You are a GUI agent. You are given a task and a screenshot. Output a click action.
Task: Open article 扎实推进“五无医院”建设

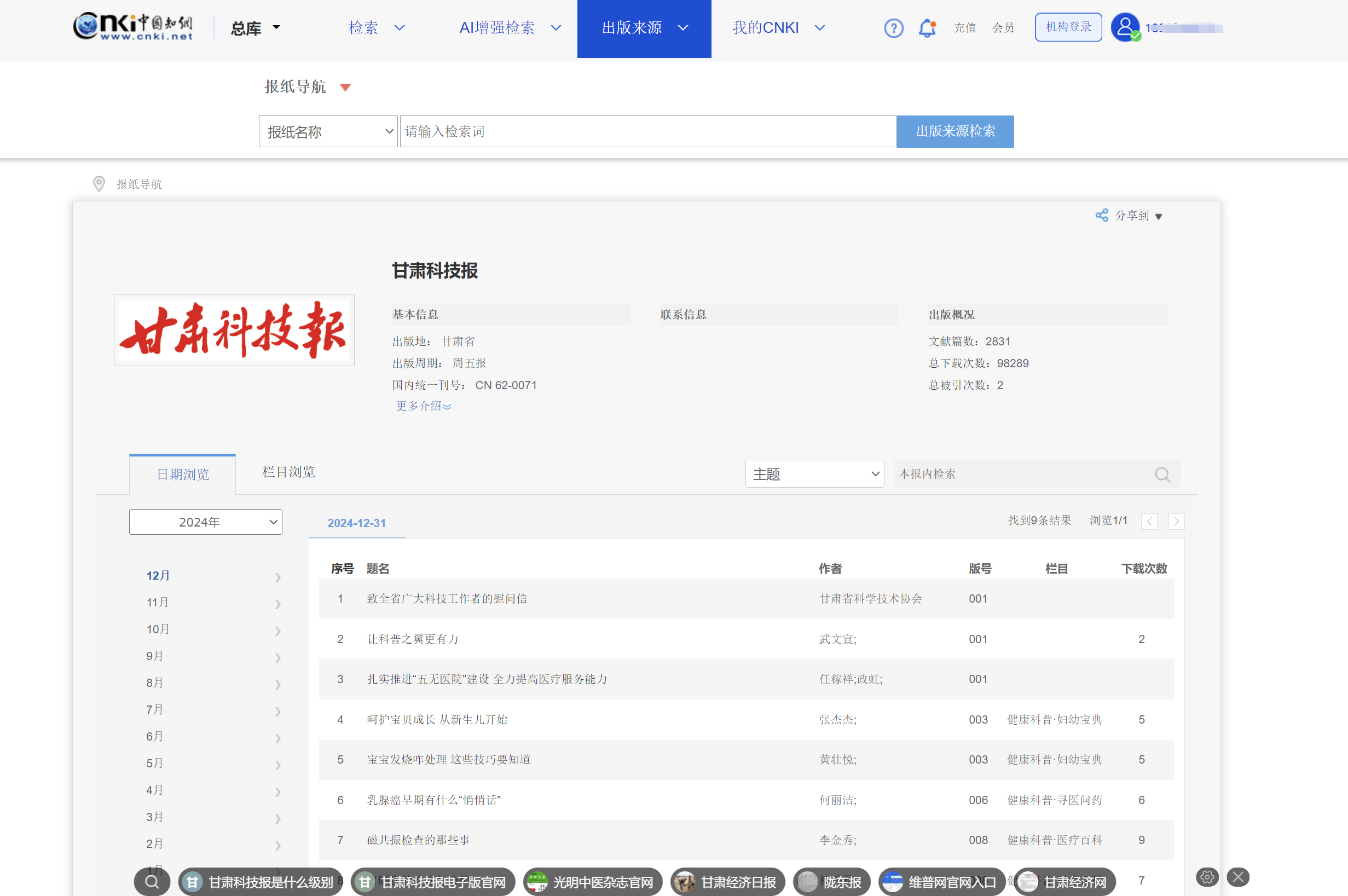pos(487,679)
